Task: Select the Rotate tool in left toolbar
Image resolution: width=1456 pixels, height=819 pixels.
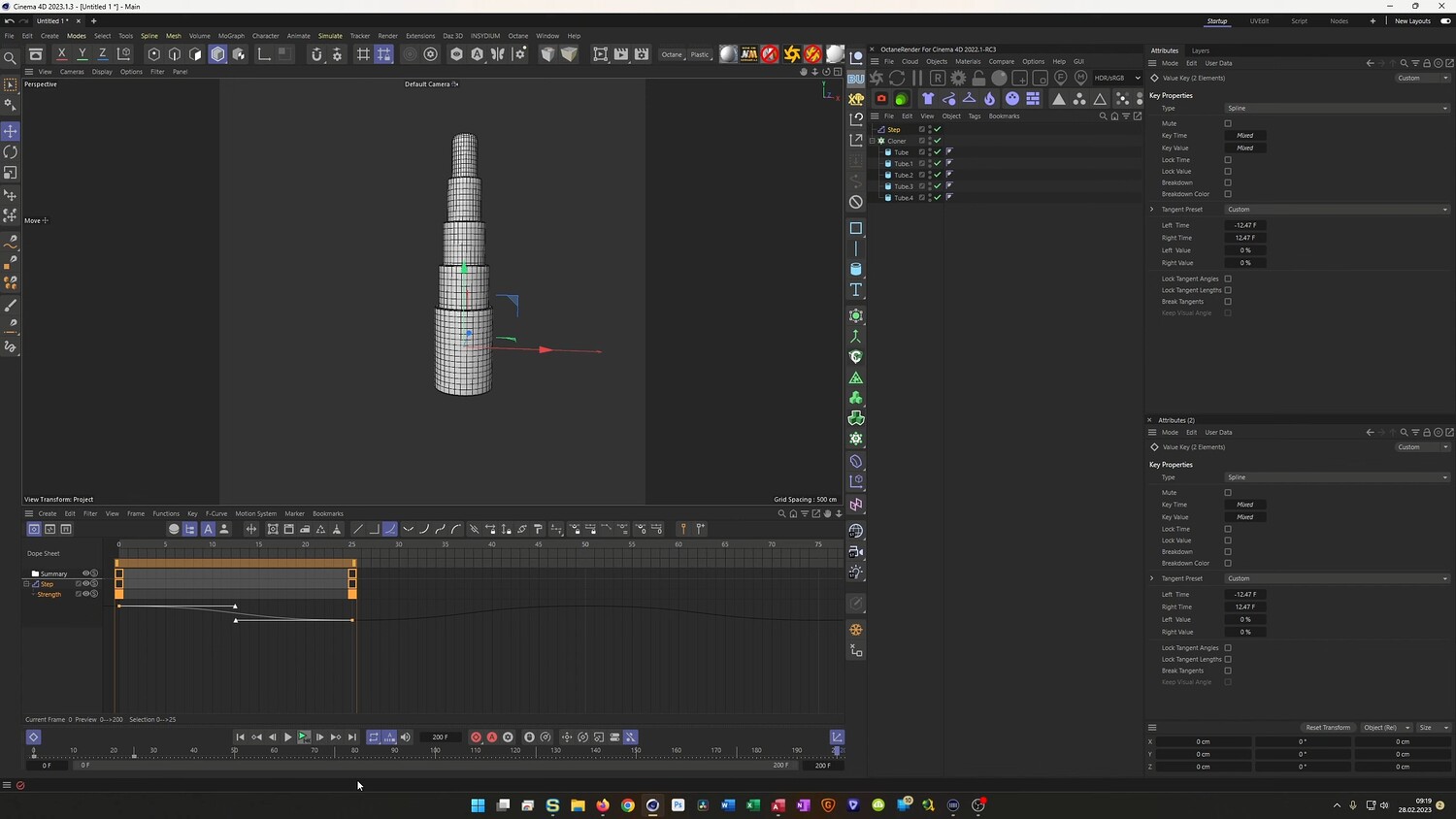Action: (11, 152)
